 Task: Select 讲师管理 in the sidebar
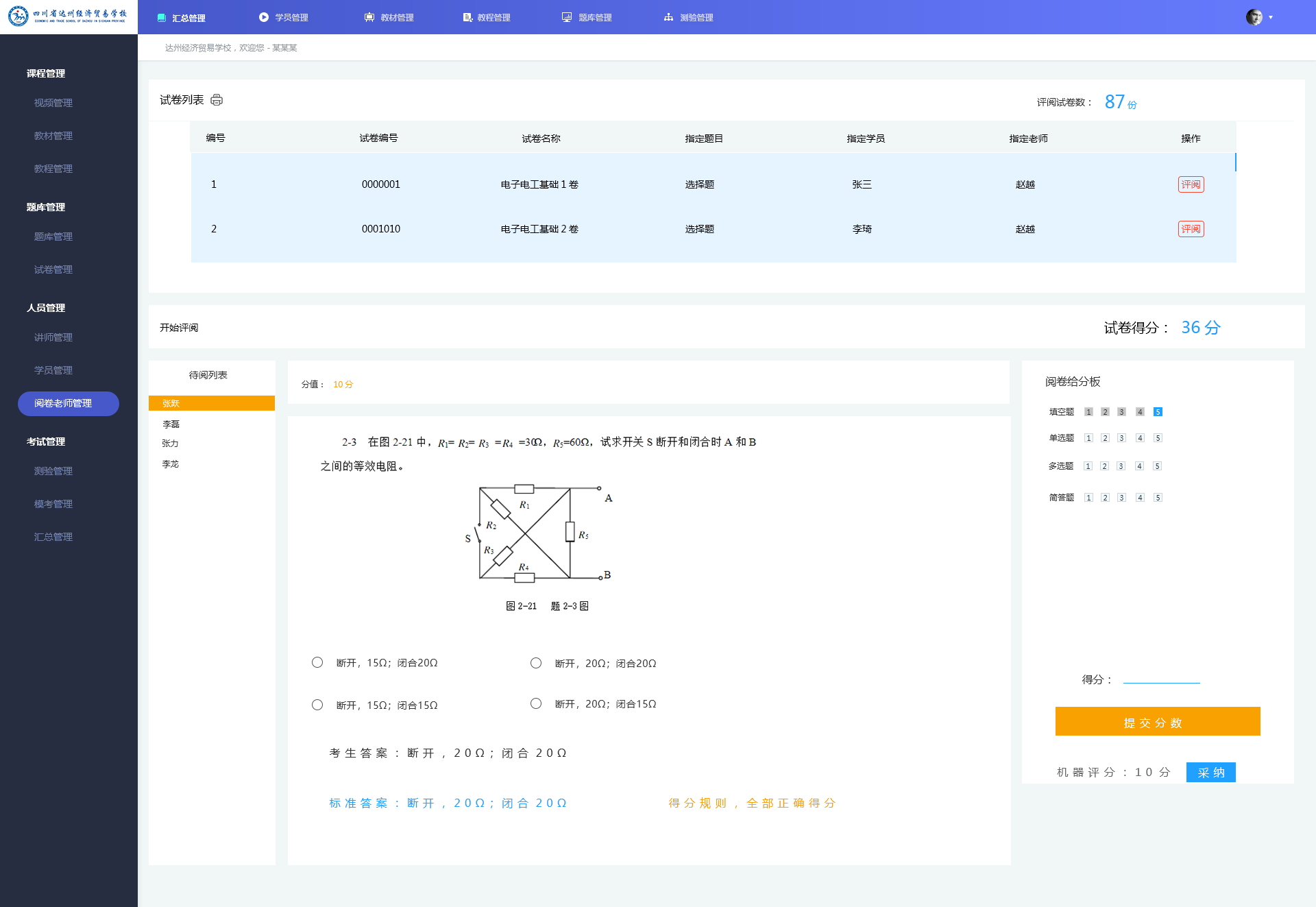(x=53, y=337)
